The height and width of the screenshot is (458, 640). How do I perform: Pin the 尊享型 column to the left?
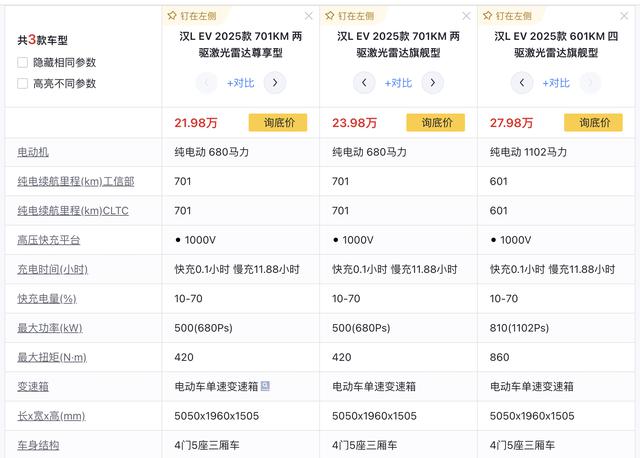coord(192,16)
